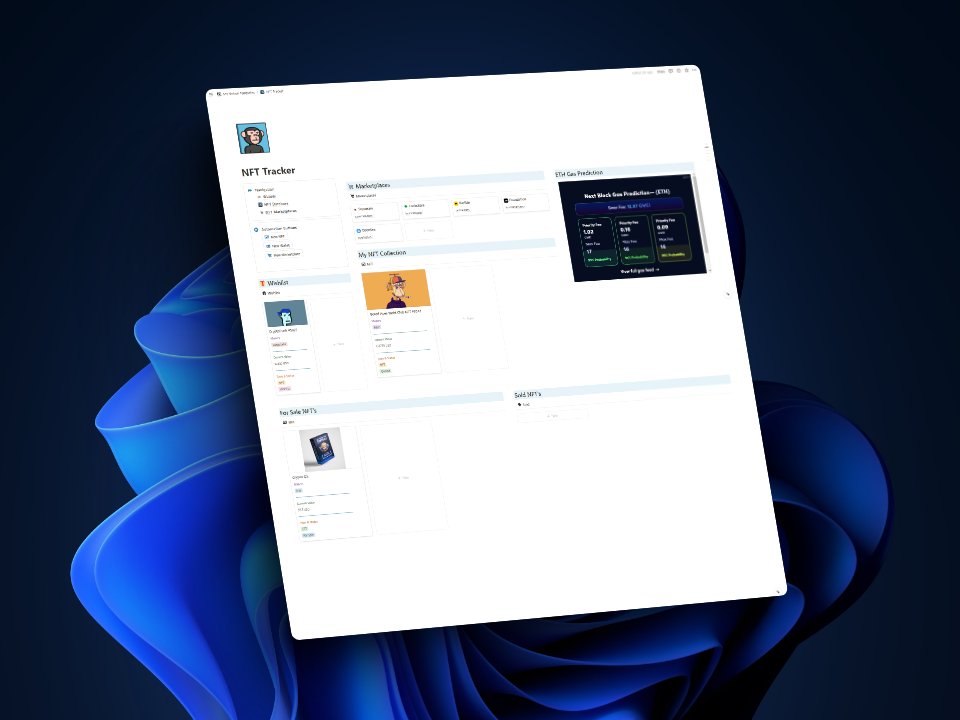Viewport: 960px width, 720px height.
Task: Click Share in the top bar
Action: point(661,72)
